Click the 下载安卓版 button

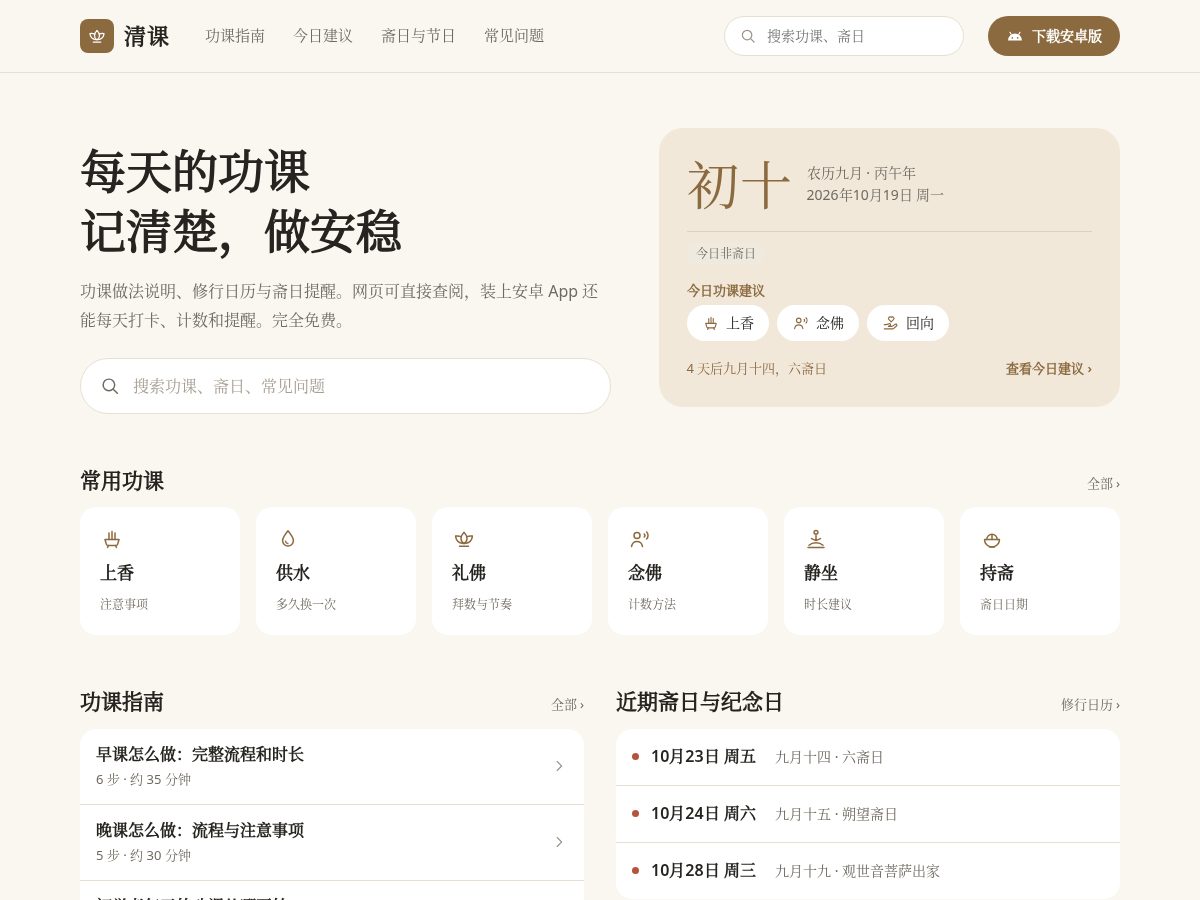[x=1054, y=36]
